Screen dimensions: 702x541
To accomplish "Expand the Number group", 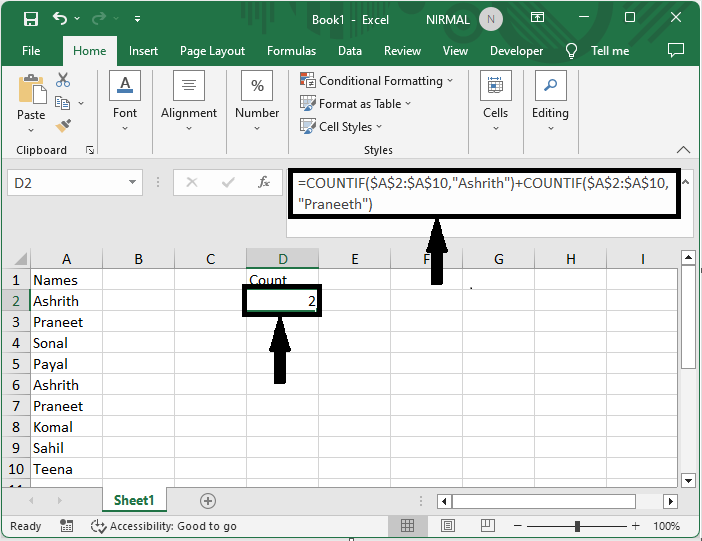I will pos(257,102).
